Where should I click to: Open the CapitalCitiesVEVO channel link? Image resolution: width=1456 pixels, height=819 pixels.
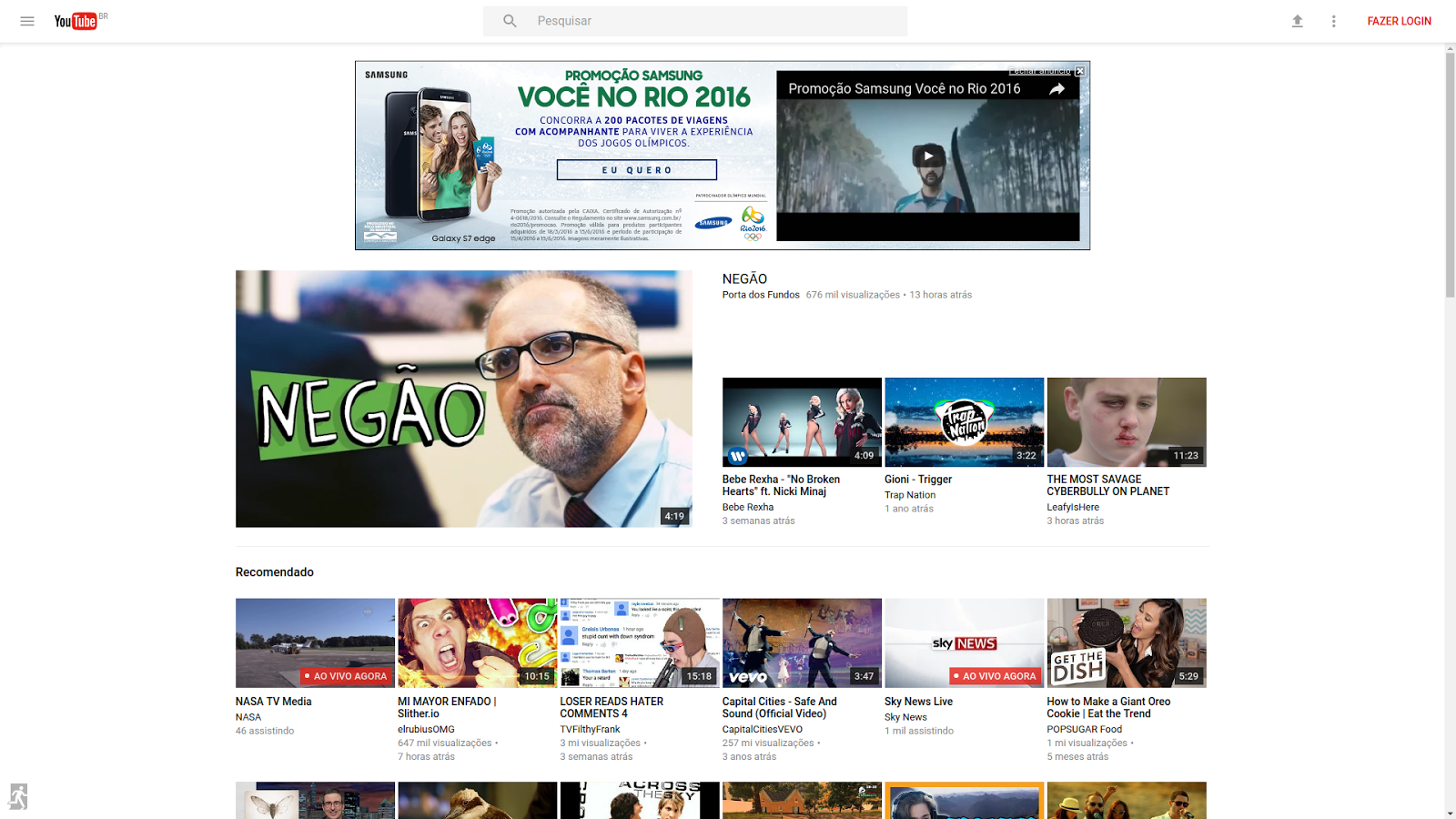[763, 730]
